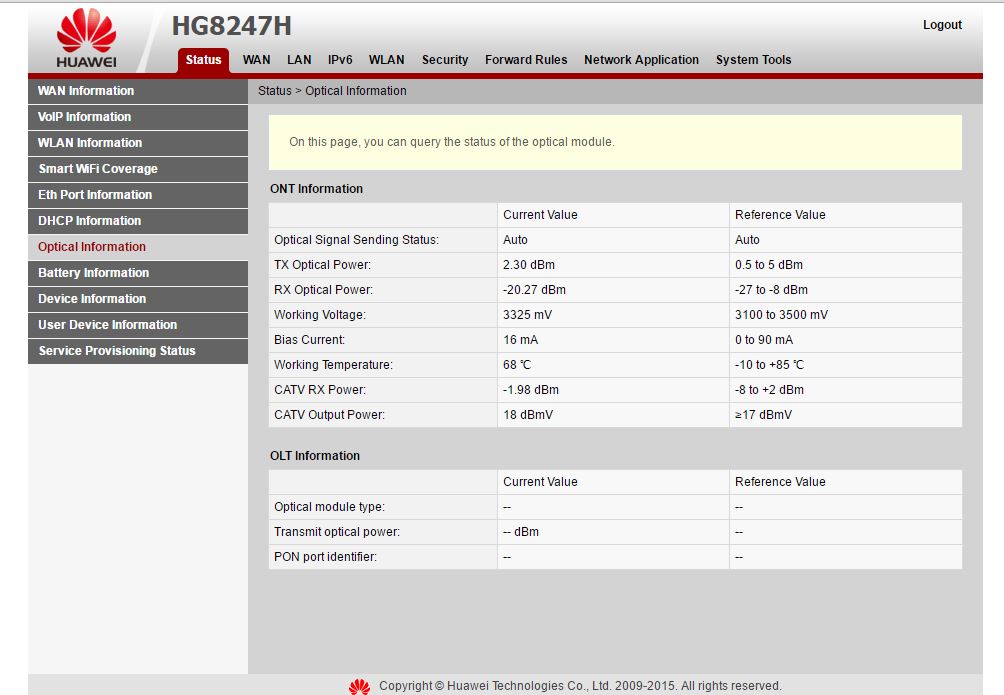Click the RX Optical Power label
The image size is (1004, 695).
(x=323, y=290)
